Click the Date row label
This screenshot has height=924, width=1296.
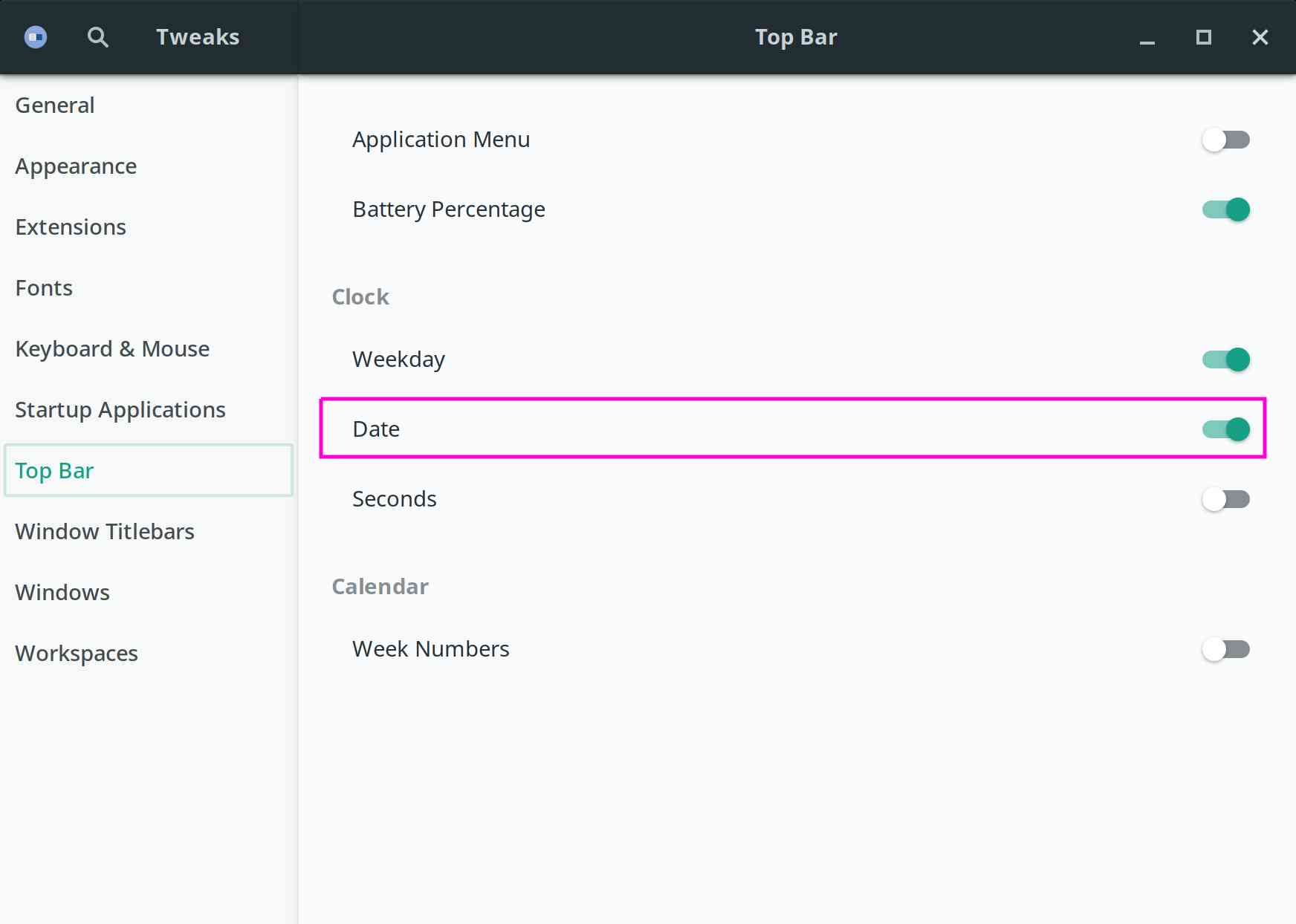click(376, 429)
